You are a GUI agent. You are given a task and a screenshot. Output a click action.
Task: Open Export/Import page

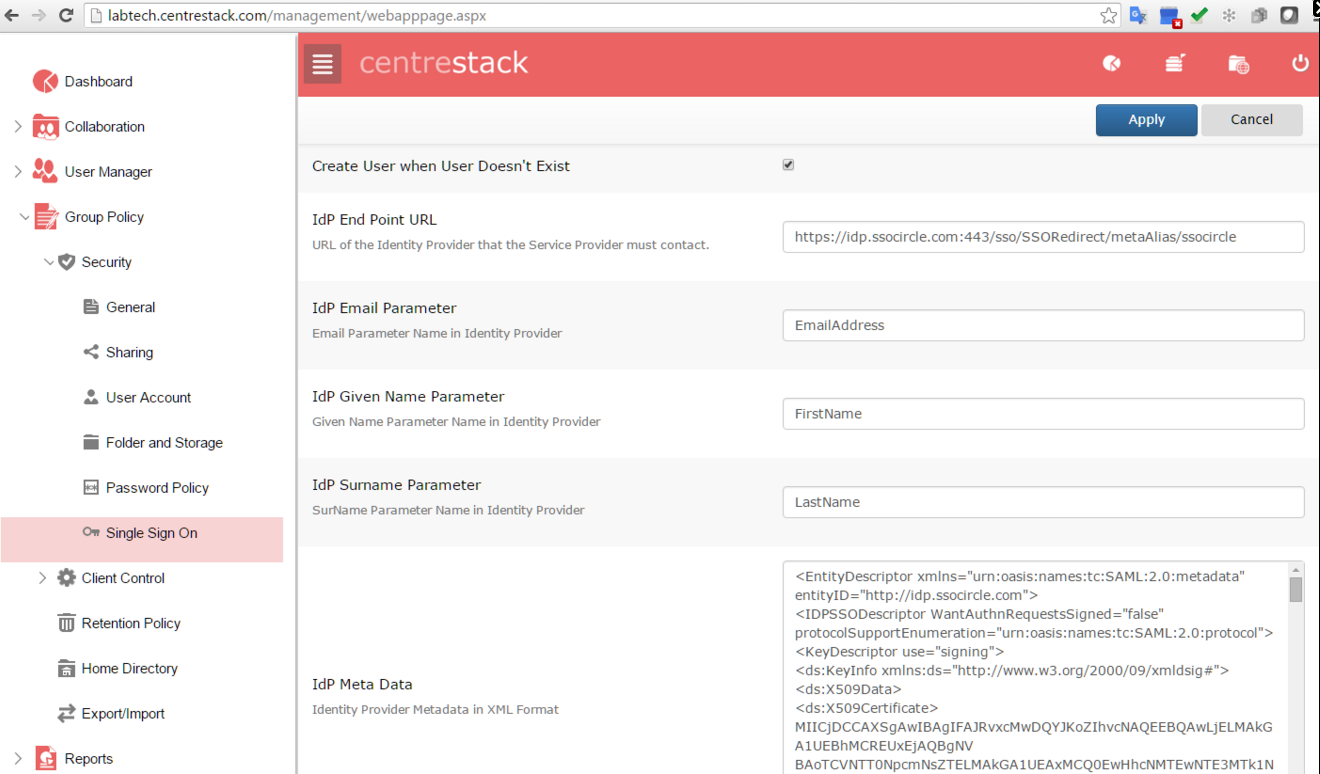click(123, 713)
